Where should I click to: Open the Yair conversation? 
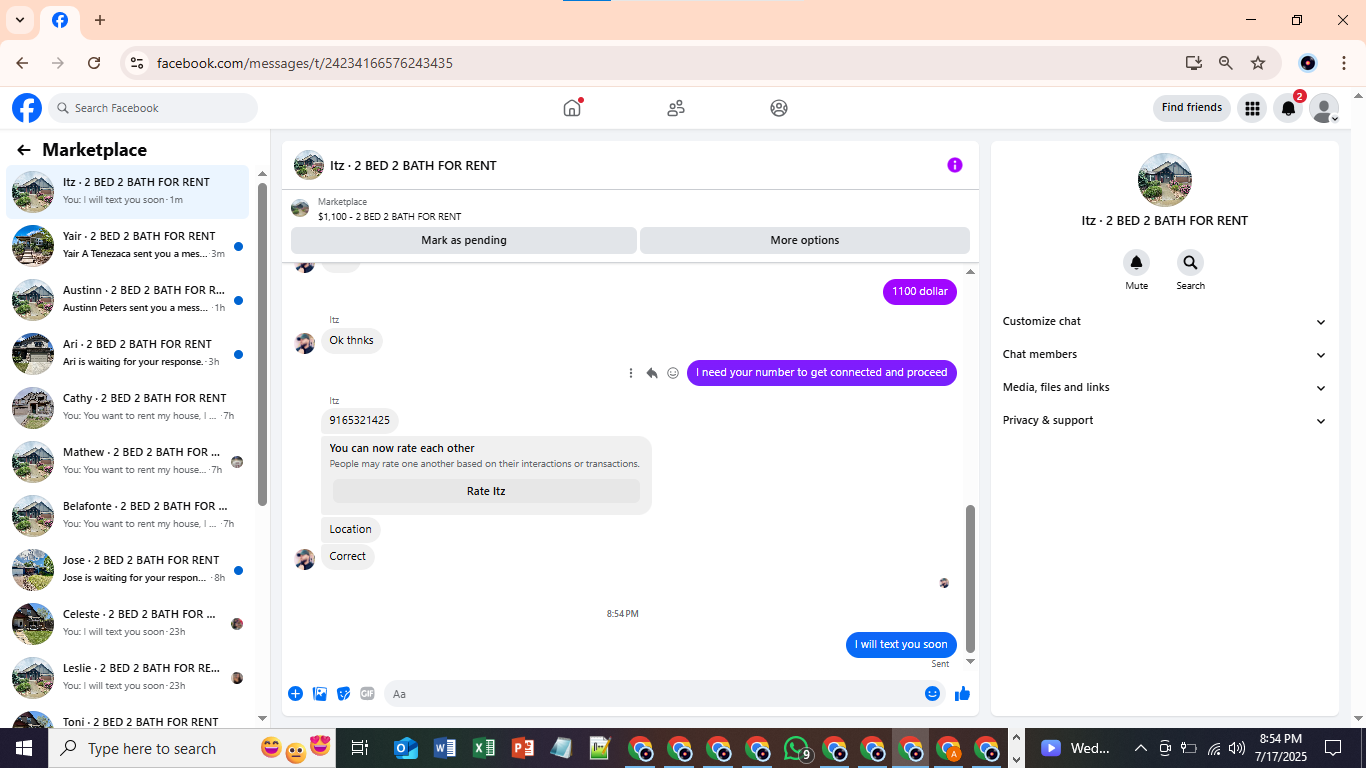128,245
